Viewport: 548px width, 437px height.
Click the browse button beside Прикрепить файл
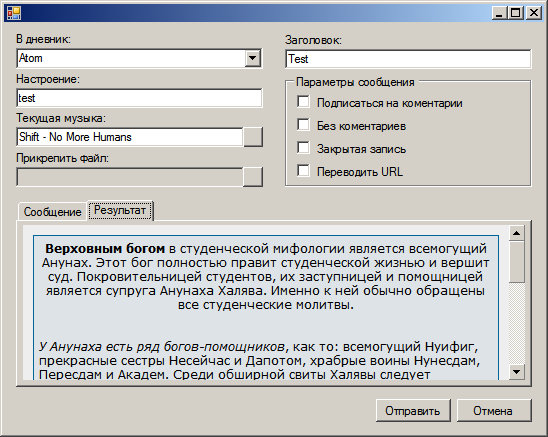[x=252, y=177]
